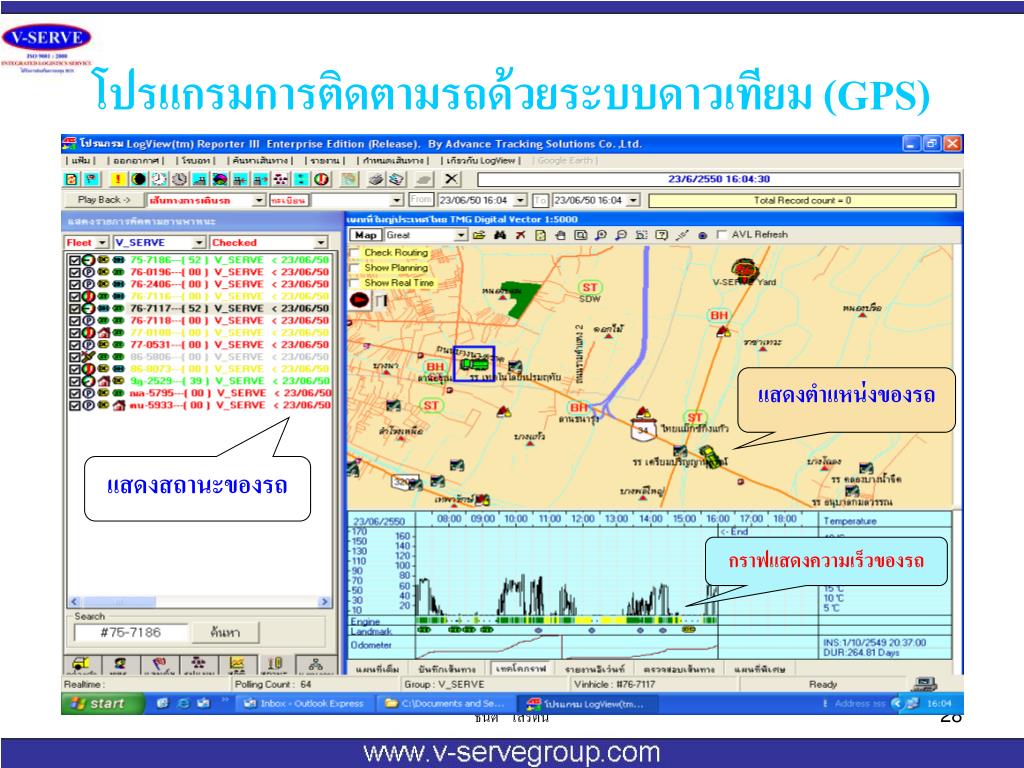This screenshot has height=768, width=1024.
Task: Click the zoom-out magnifier on map toolbar
Action: pyautogui.click(x=621, y=235)
